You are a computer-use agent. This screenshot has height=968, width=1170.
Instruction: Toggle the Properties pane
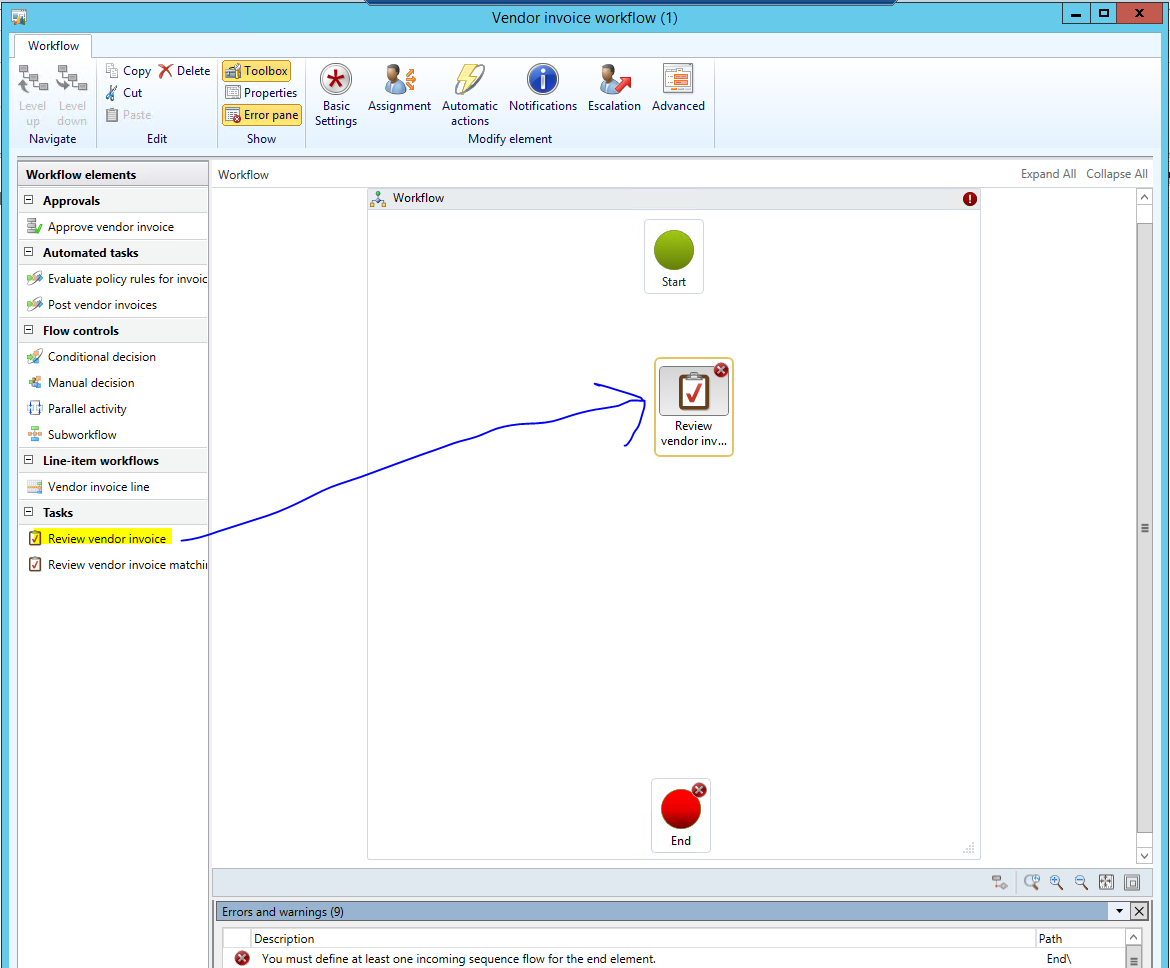(x=261, y=93)
